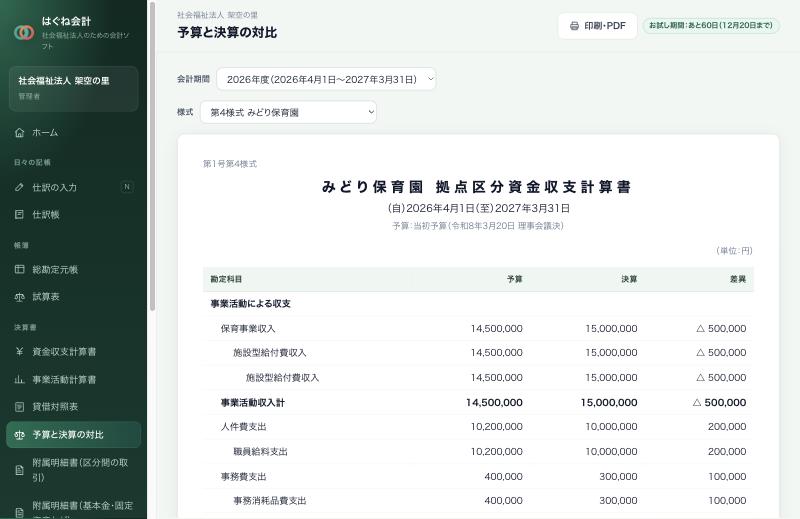Click the sidebar vertical scrollbar
This screenshot has height=519, width=800.
click(152, 158)
